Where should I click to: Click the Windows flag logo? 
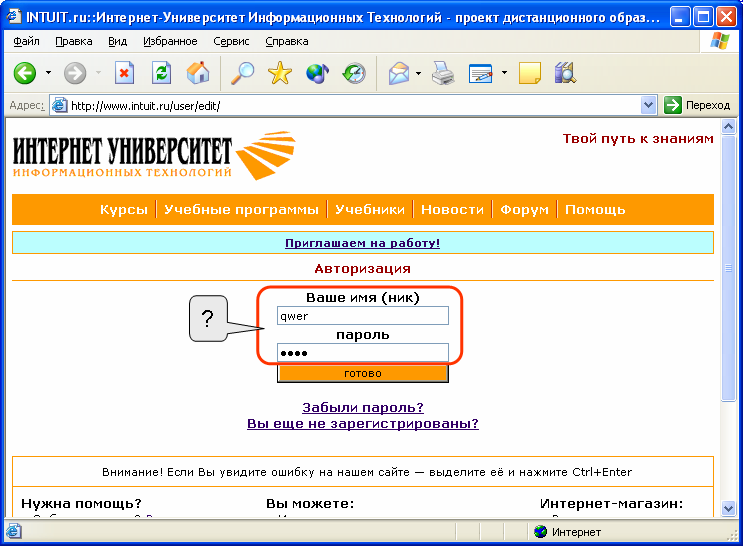(x=720, y=41)
